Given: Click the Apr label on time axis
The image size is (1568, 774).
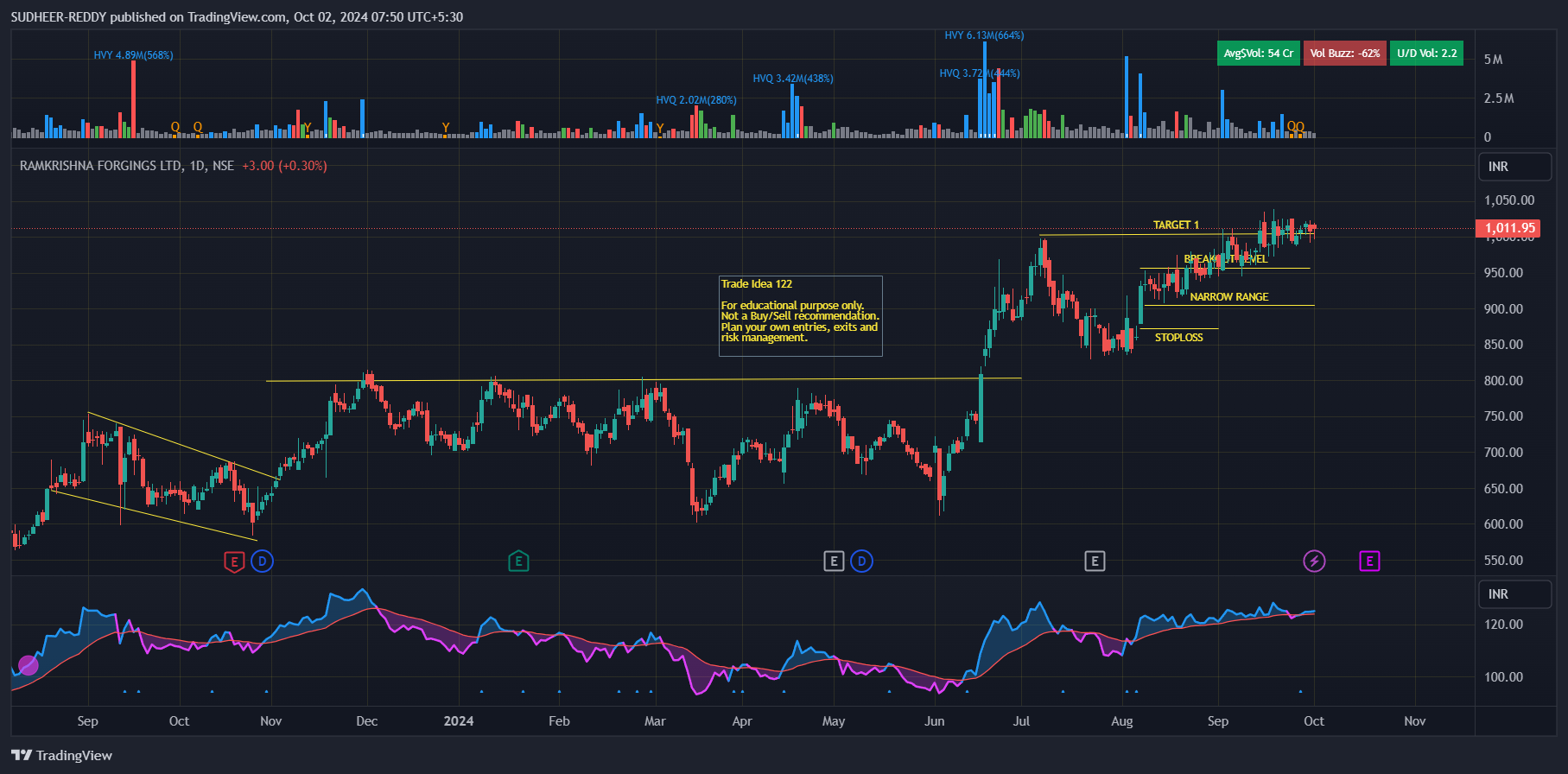Looking at the screenshot, I should (x=742, y=721).
